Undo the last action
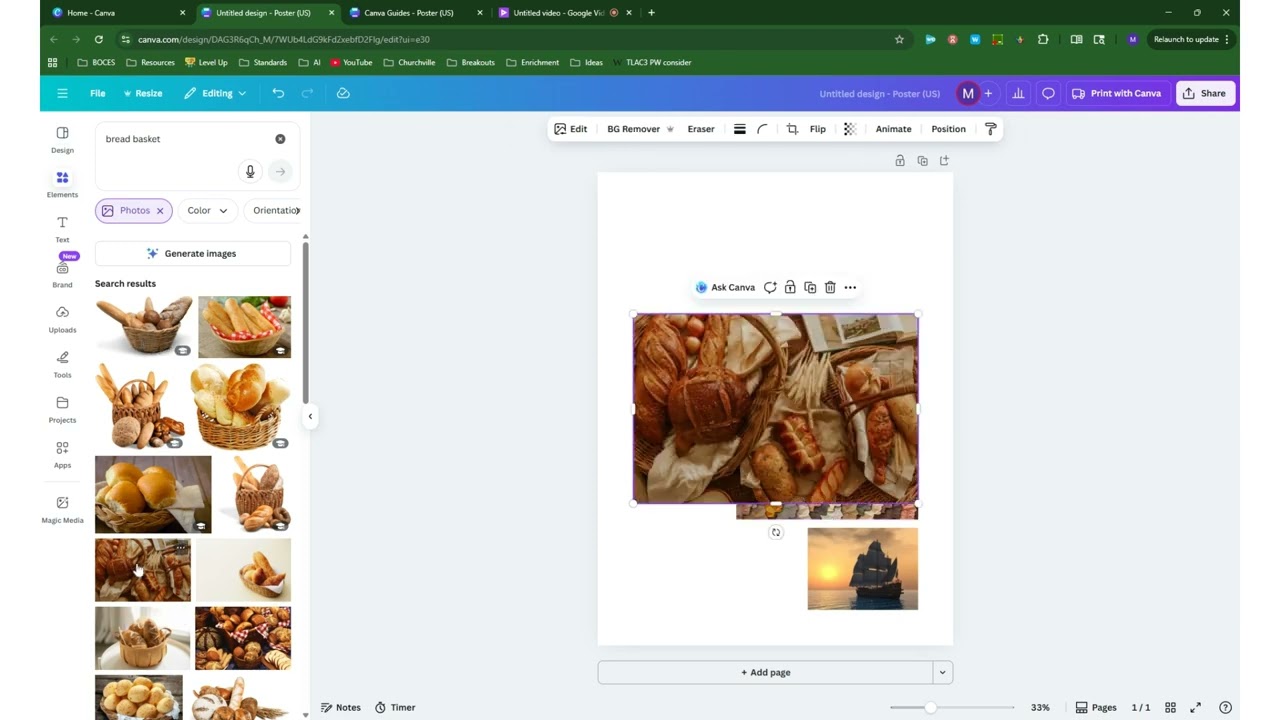This screenshot has height=720, width=1280. 278,93
